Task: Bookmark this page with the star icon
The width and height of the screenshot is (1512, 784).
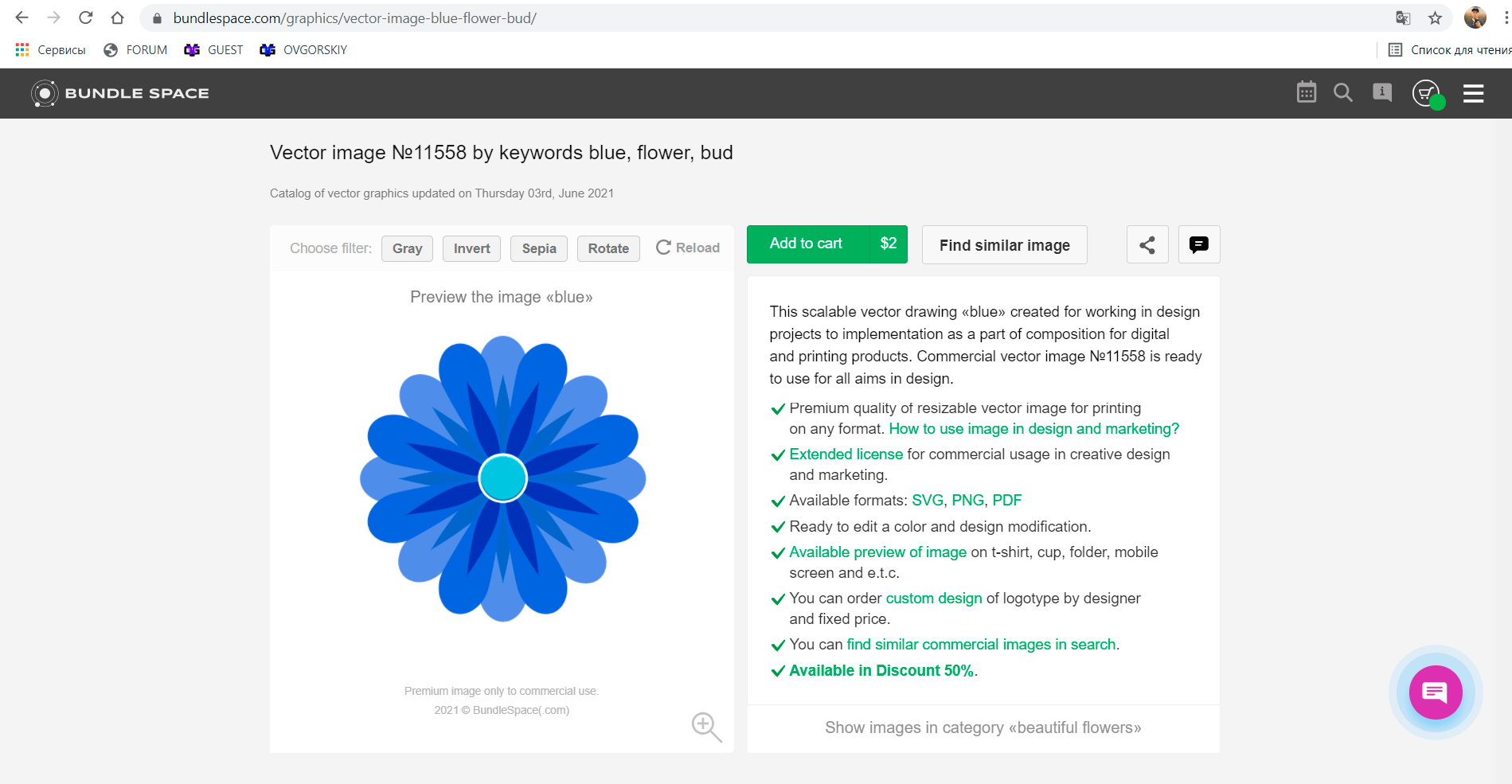Action: (1435, 18)
